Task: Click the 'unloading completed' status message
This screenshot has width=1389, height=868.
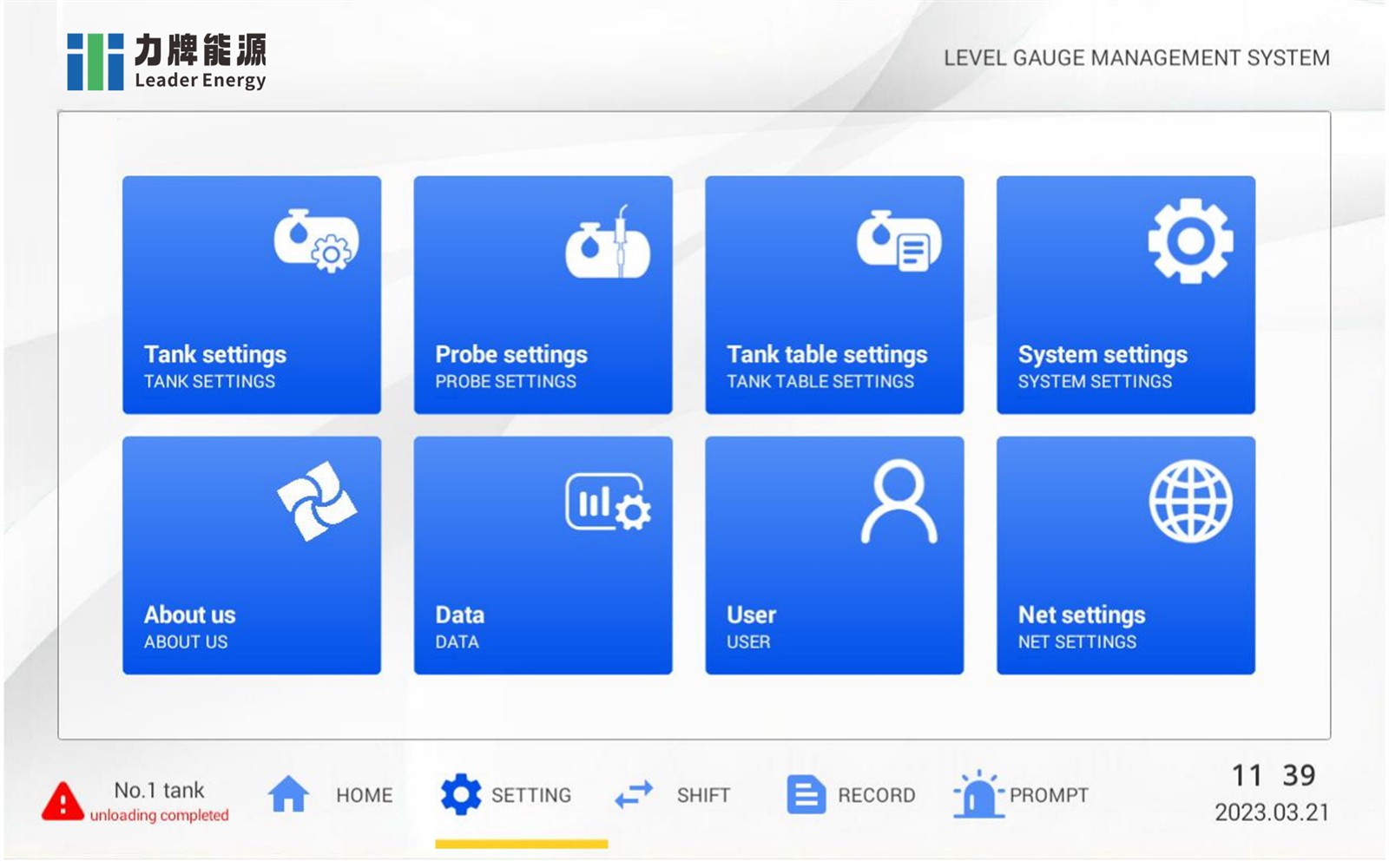Action: (x=159, y=815)
